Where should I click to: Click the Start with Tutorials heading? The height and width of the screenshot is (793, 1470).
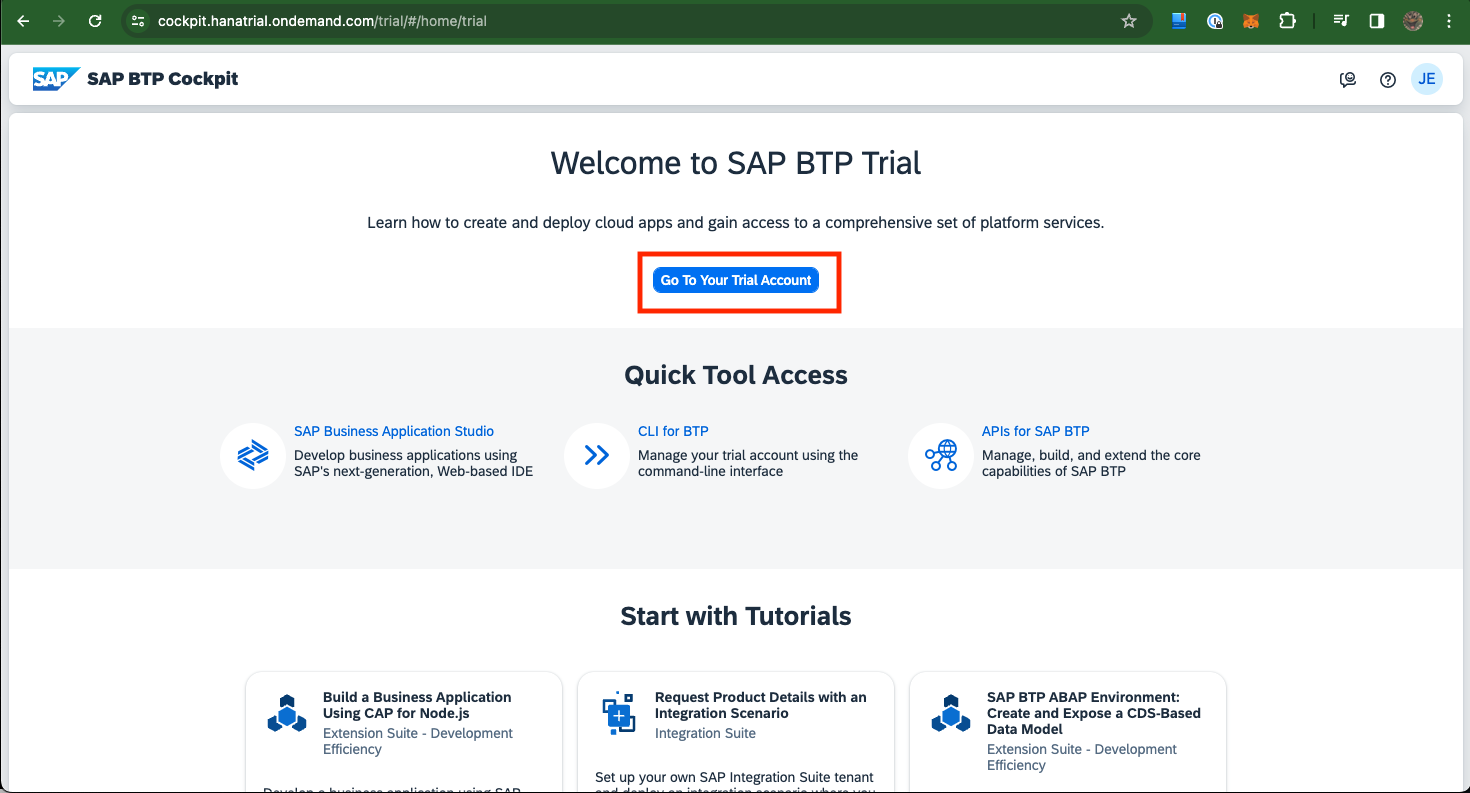(x=736, y=616)
